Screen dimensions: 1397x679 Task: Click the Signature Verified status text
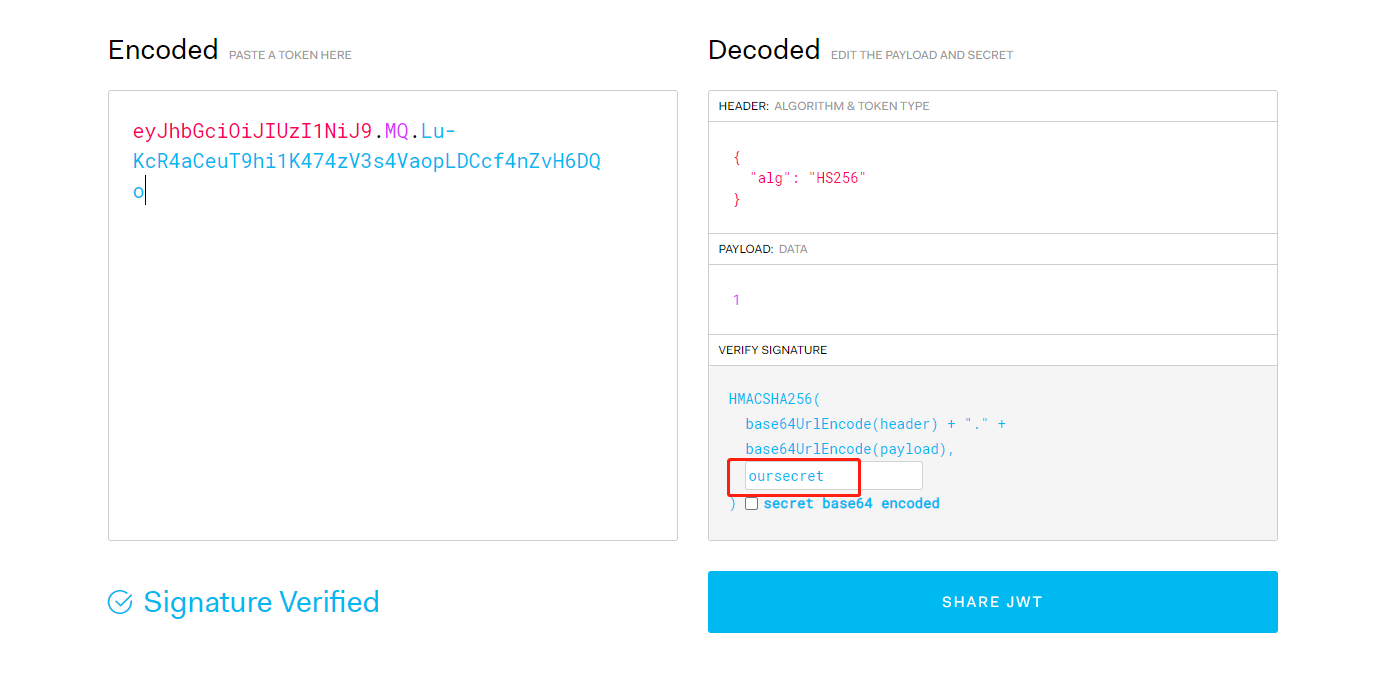coord(261,602)
